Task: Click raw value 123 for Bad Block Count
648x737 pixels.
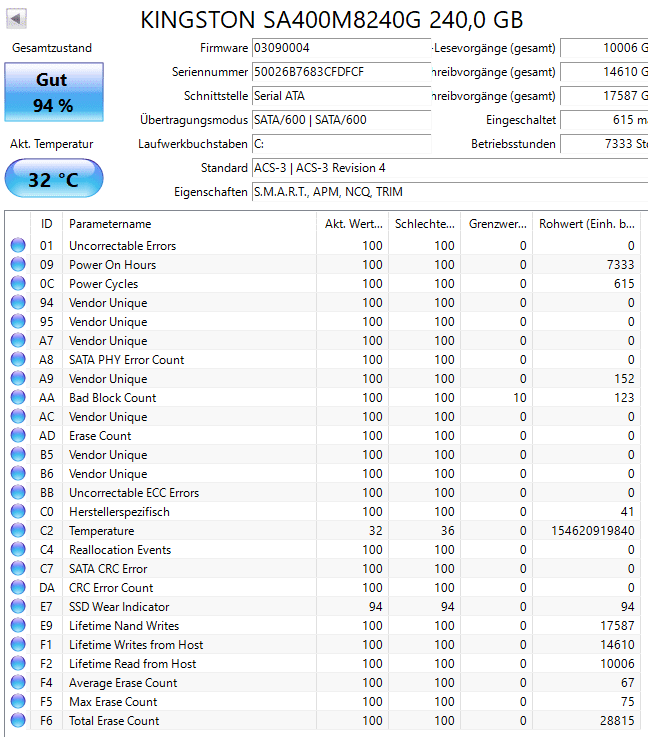Action: (625, 398)
